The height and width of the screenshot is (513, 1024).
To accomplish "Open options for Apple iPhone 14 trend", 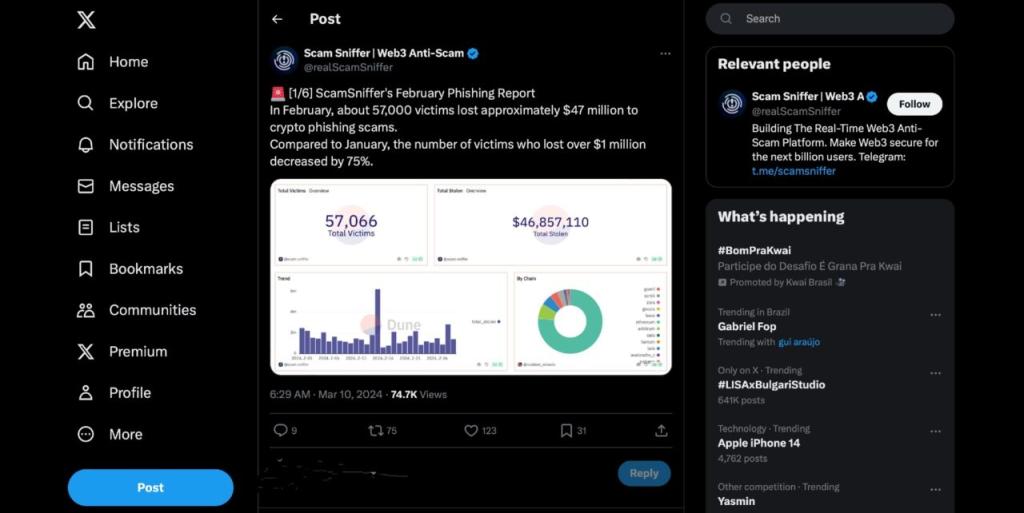I will click(935, 431).
